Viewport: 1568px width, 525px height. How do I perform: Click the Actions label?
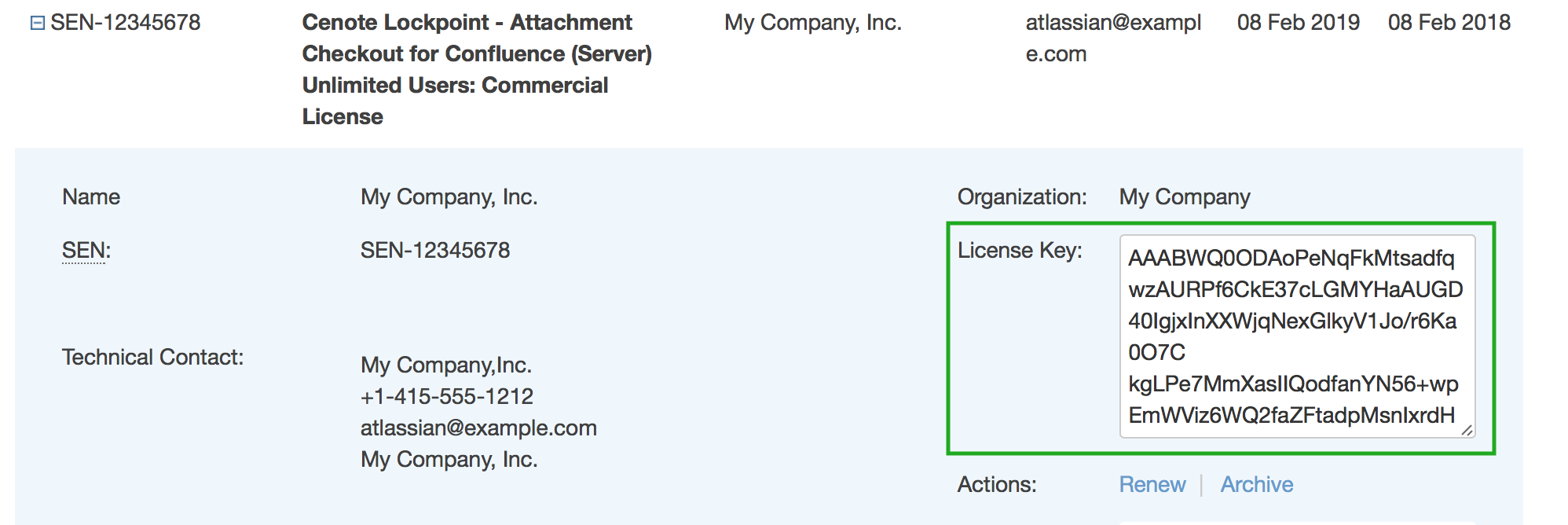click(996, 484)
